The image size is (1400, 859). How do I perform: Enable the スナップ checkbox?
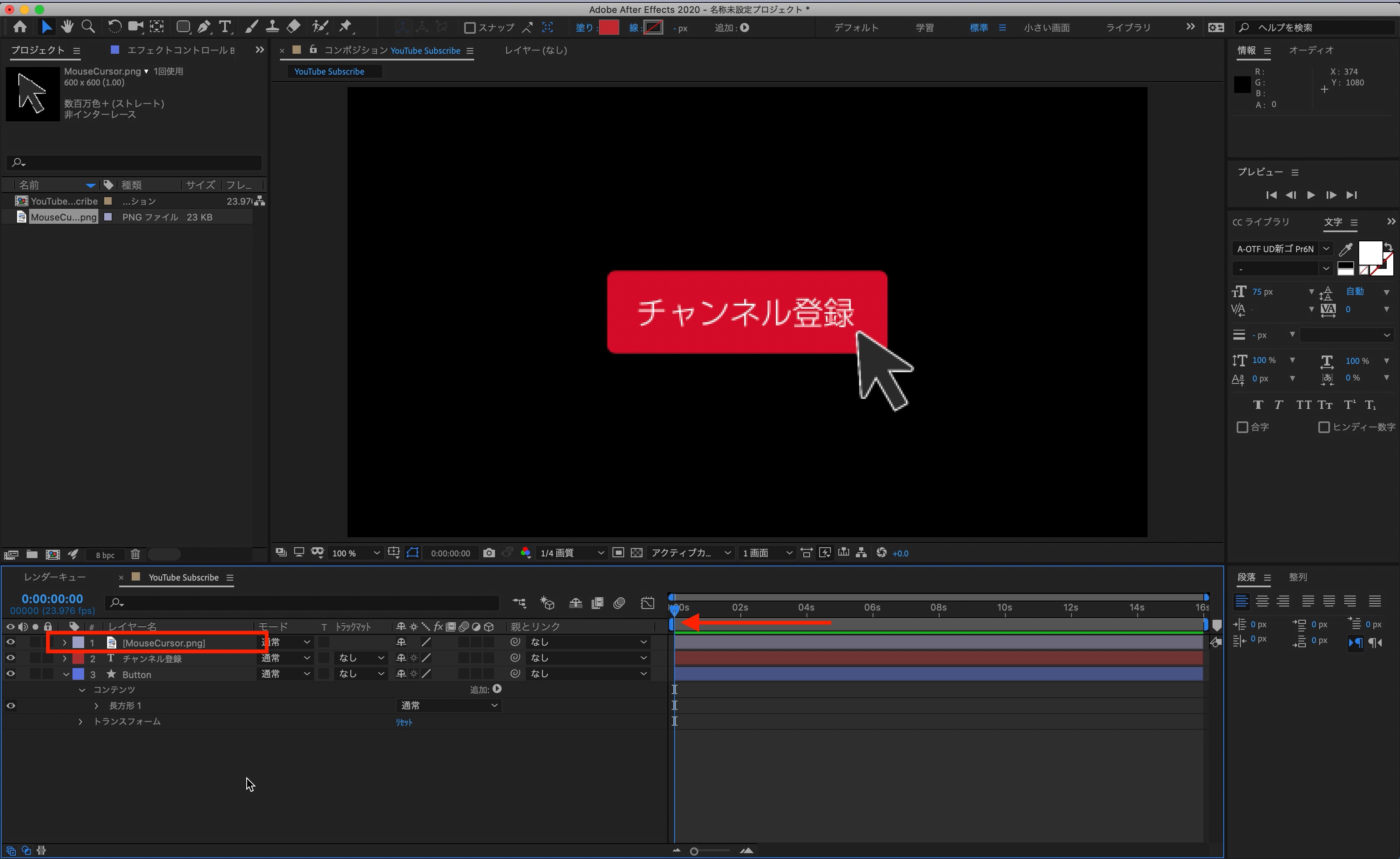click(470, 28)
